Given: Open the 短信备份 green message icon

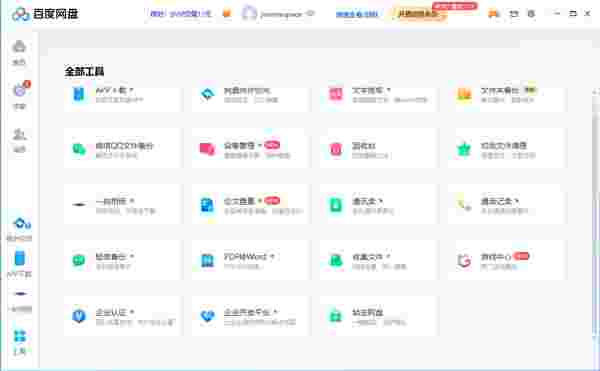Looking at the screenshot, I should point(79,260).
